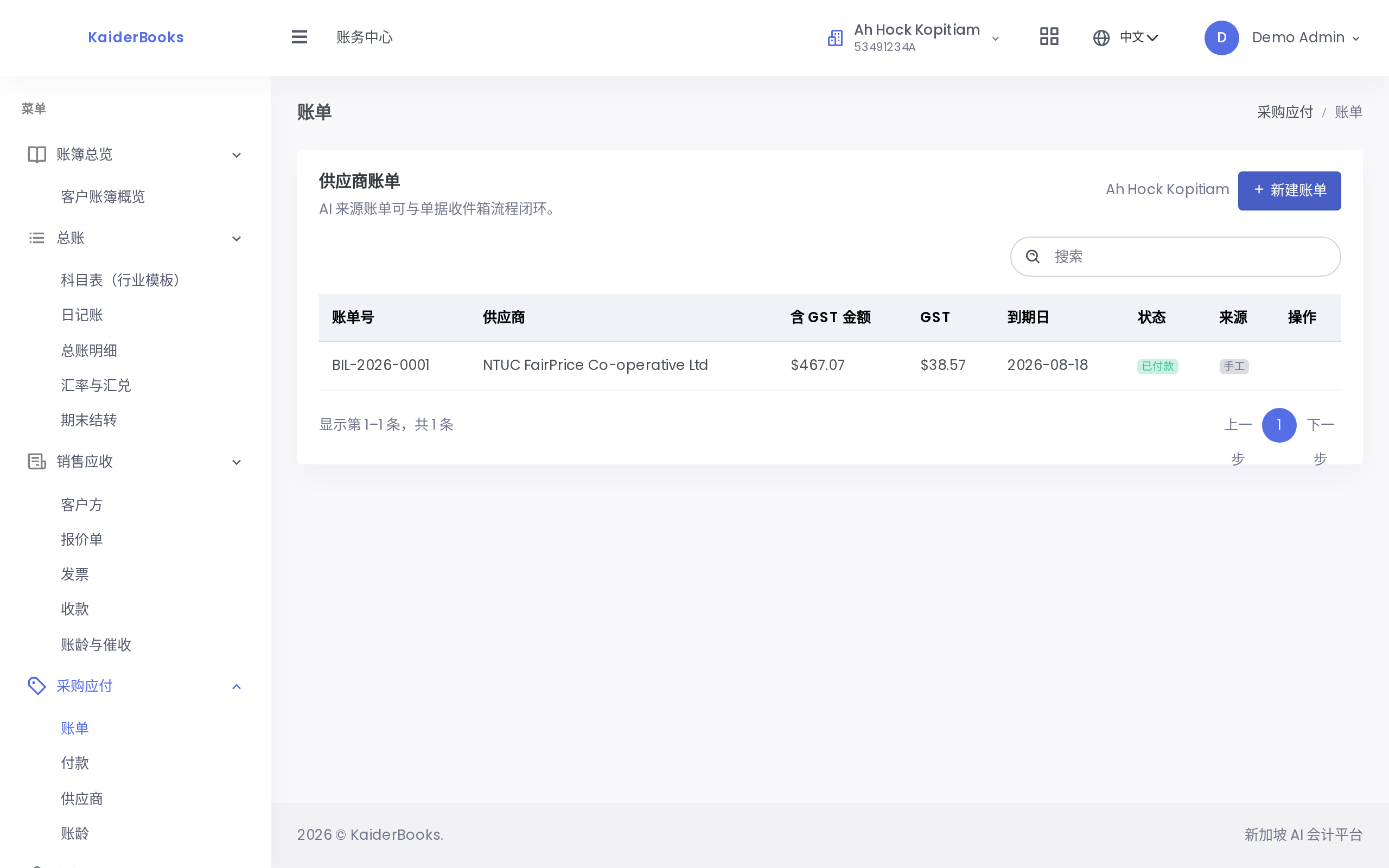The image size is (1389, 868).
Task: Click NTUC FairPrice Co-operative Ltd cell
Action: [x=595, y=365]
